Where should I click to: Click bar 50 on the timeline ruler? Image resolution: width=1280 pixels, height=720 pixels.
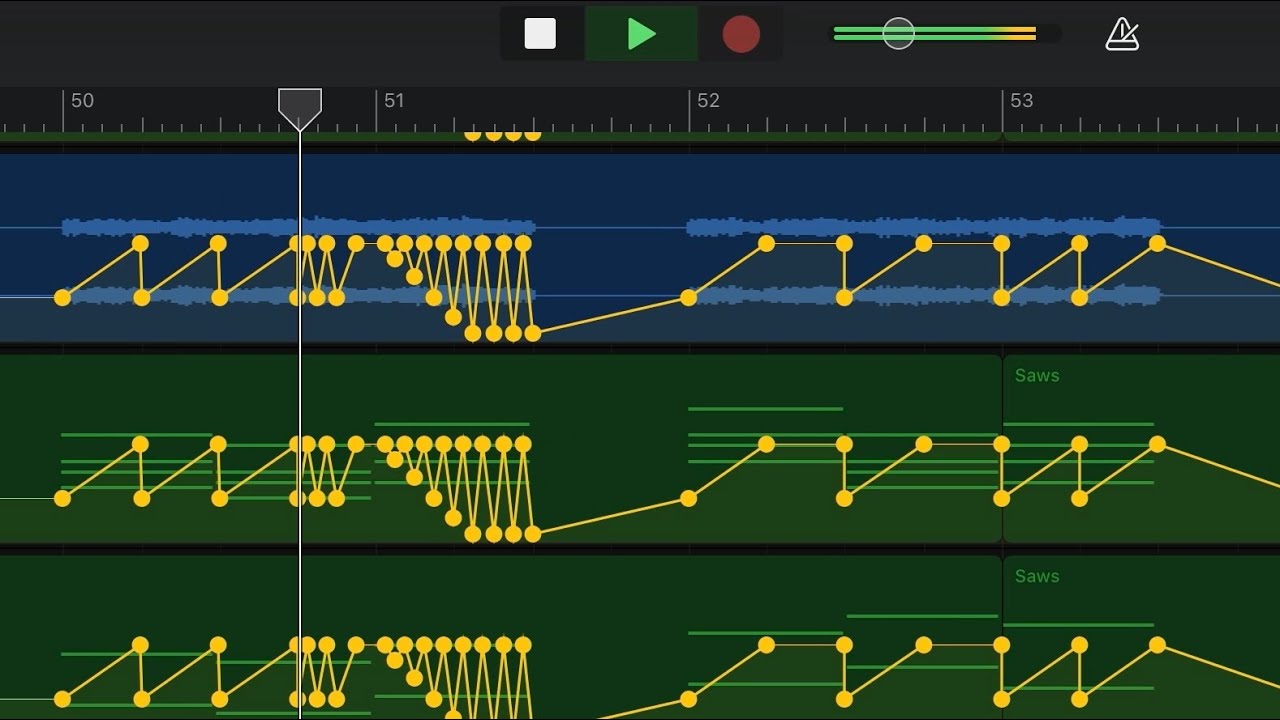point(82,100)
